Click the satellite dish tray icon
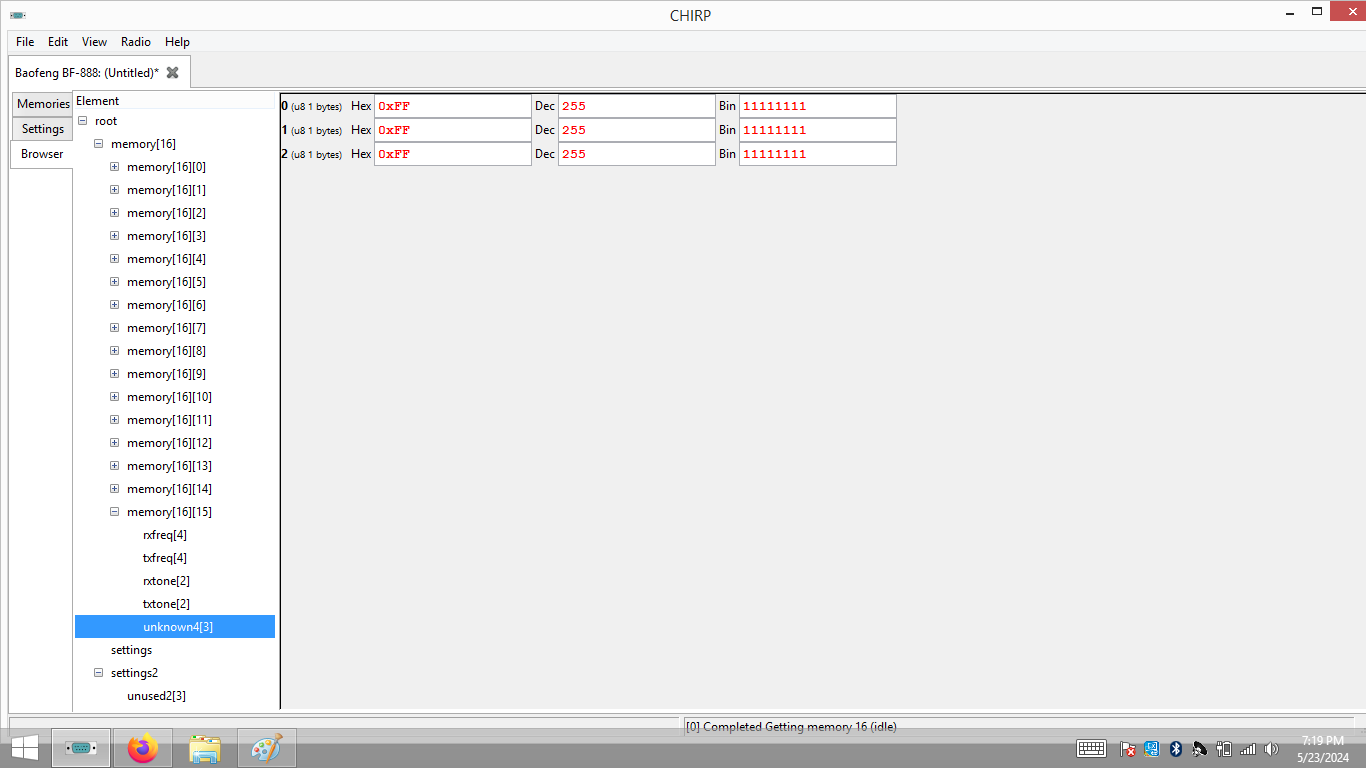This screenshot has width=1366, height=768. coord(1200,748)
